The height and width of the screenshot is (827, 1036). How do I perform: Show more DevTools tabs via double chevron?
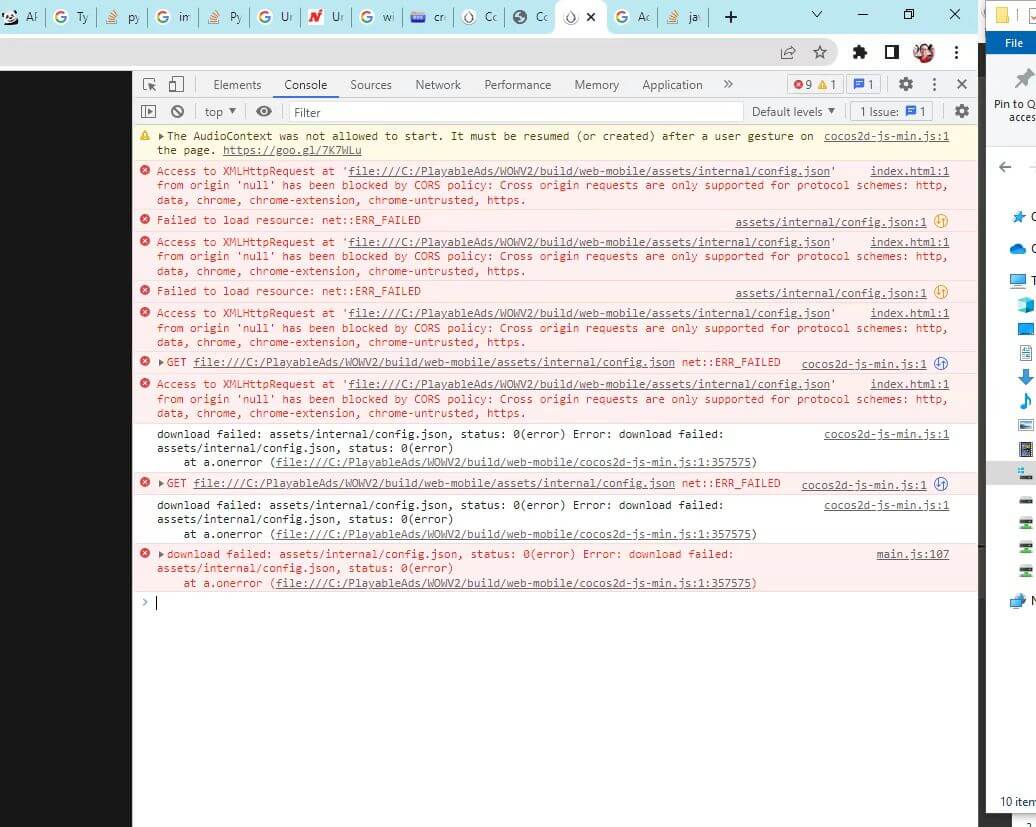[x=727, y=85]
